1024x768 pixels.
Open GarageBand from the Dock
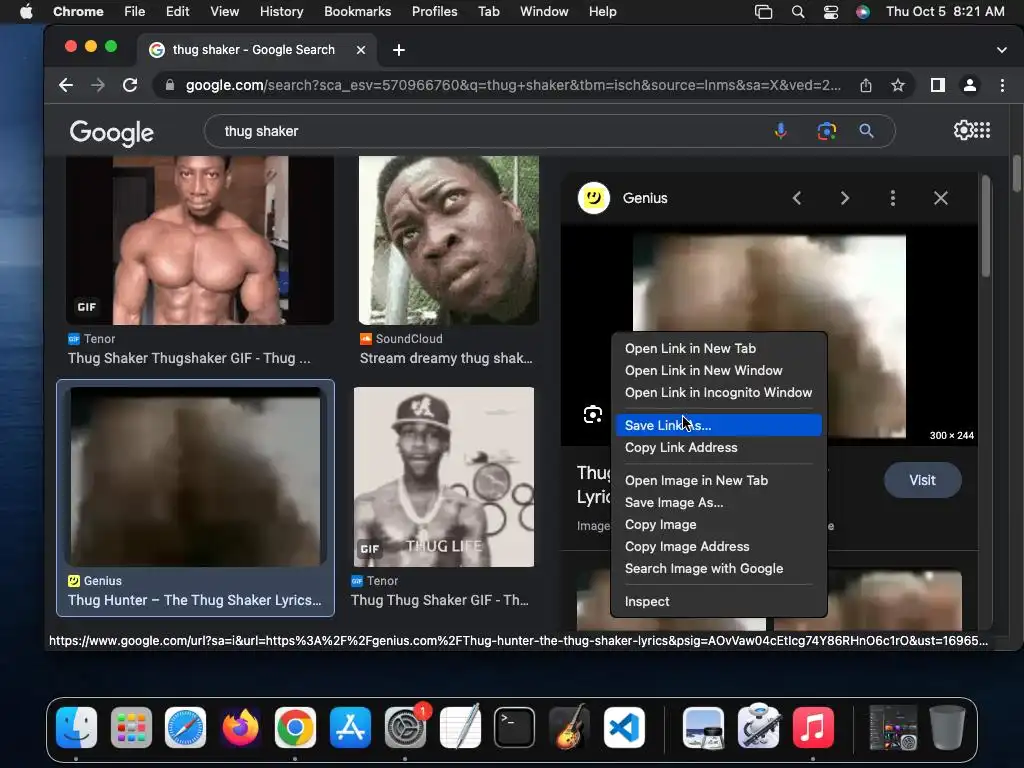click(569, 727)
